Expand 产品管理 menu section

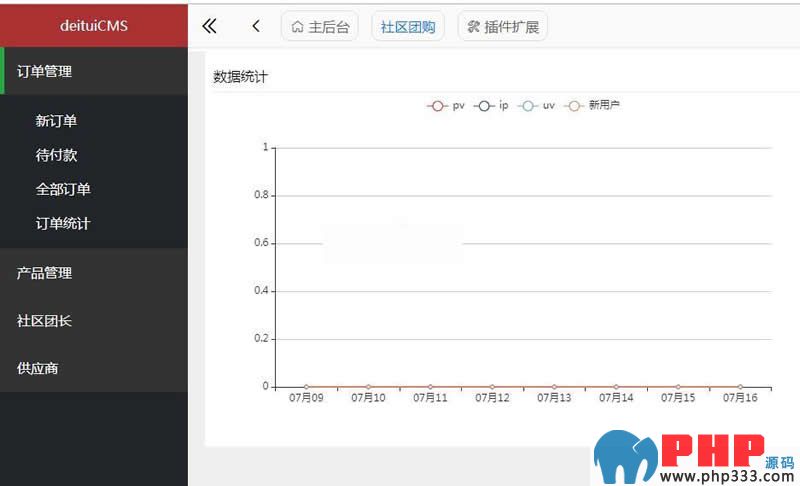[x=94, y=273]
